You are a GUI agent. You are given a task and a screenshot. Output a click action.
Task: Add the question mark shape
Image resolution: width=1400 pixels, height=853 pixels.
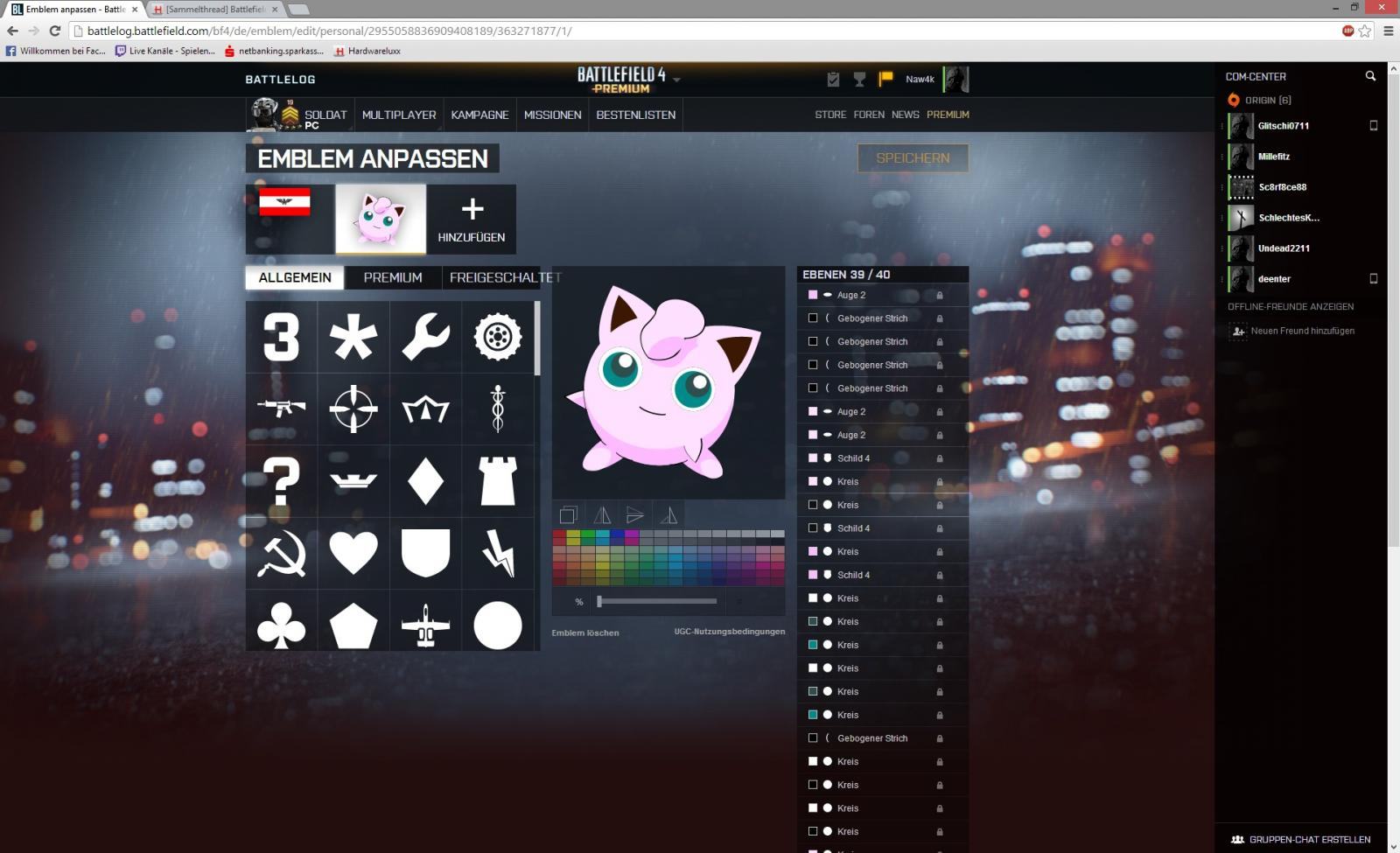[x=281, y=481]
